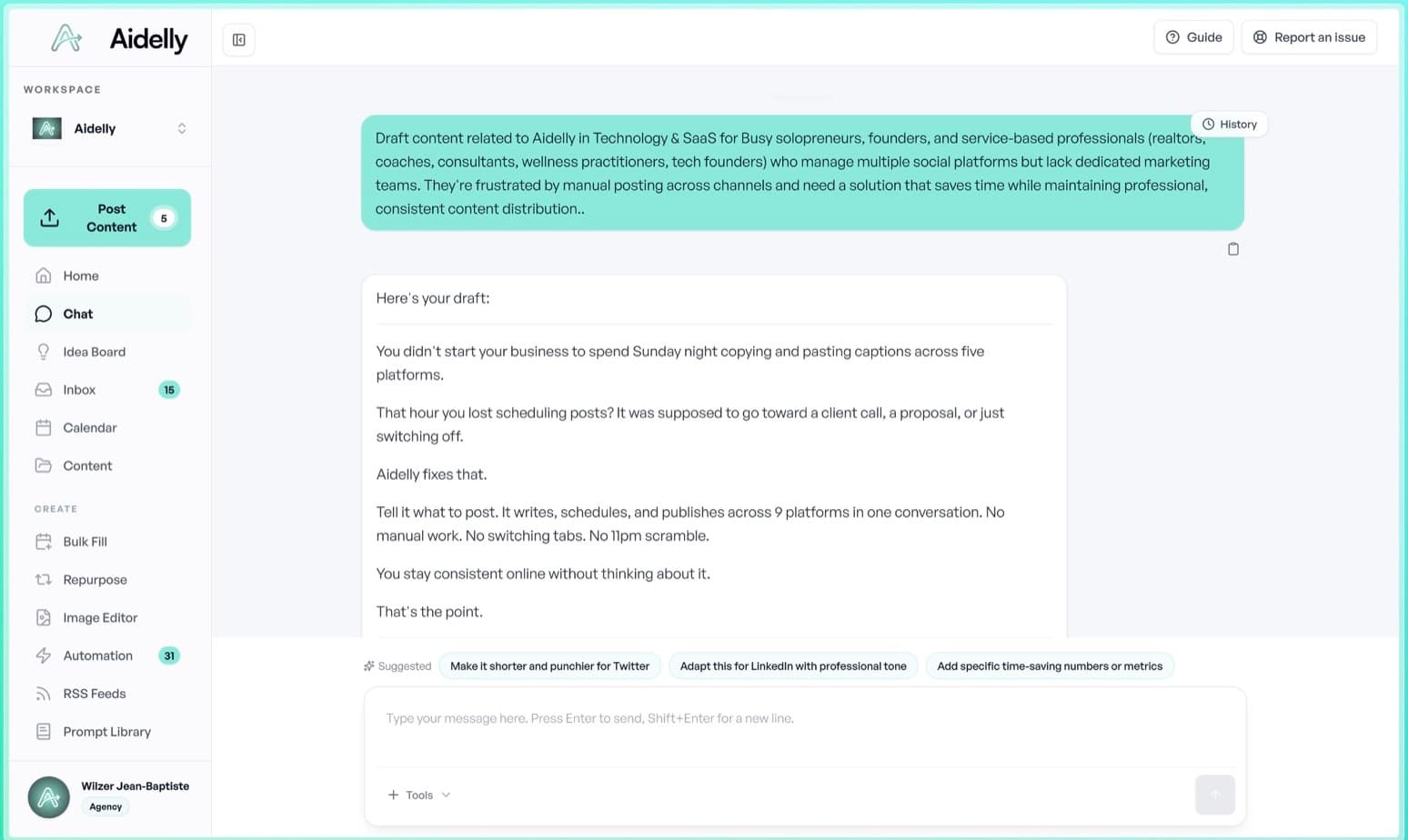This screenshot has width=1408, height=840.
Task: Click the Inbox badge showing 15
Action: click(169, 390)
